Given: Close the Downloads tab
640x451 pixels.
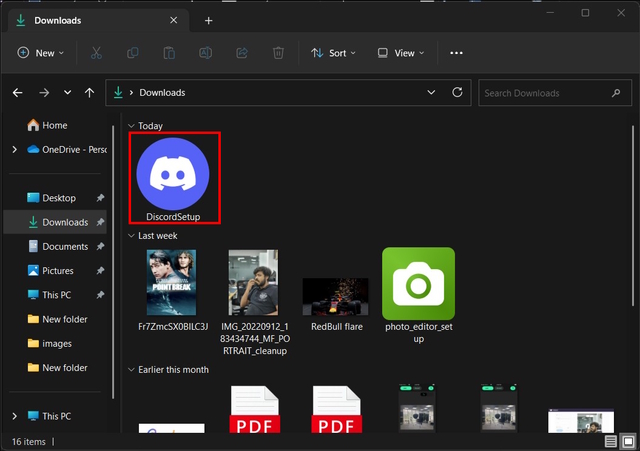Looking at the screenshot, I should point(173,20).
